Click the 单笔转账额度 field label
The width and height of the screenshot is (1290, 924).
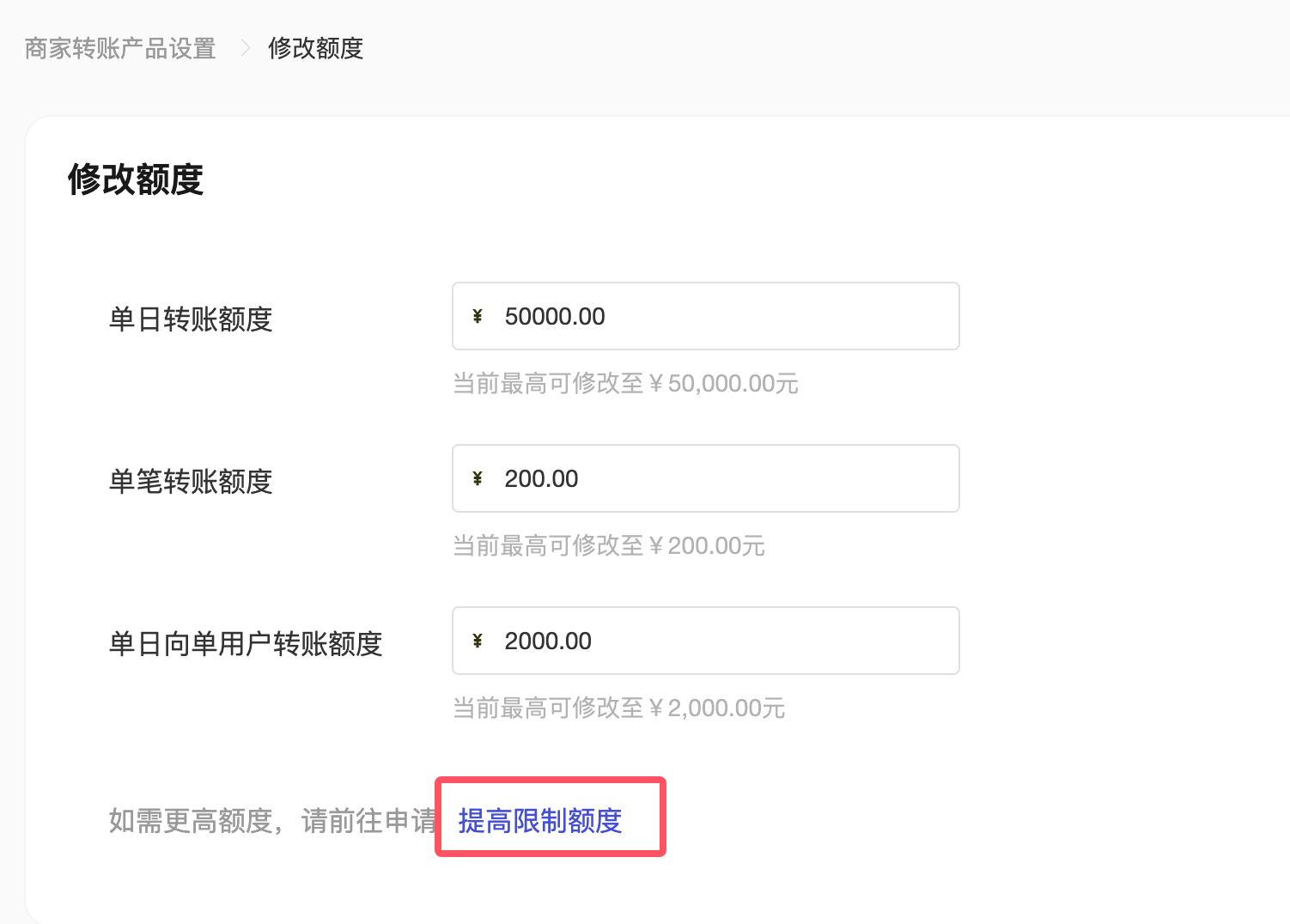pyautogui.click(x=191, y=482)
